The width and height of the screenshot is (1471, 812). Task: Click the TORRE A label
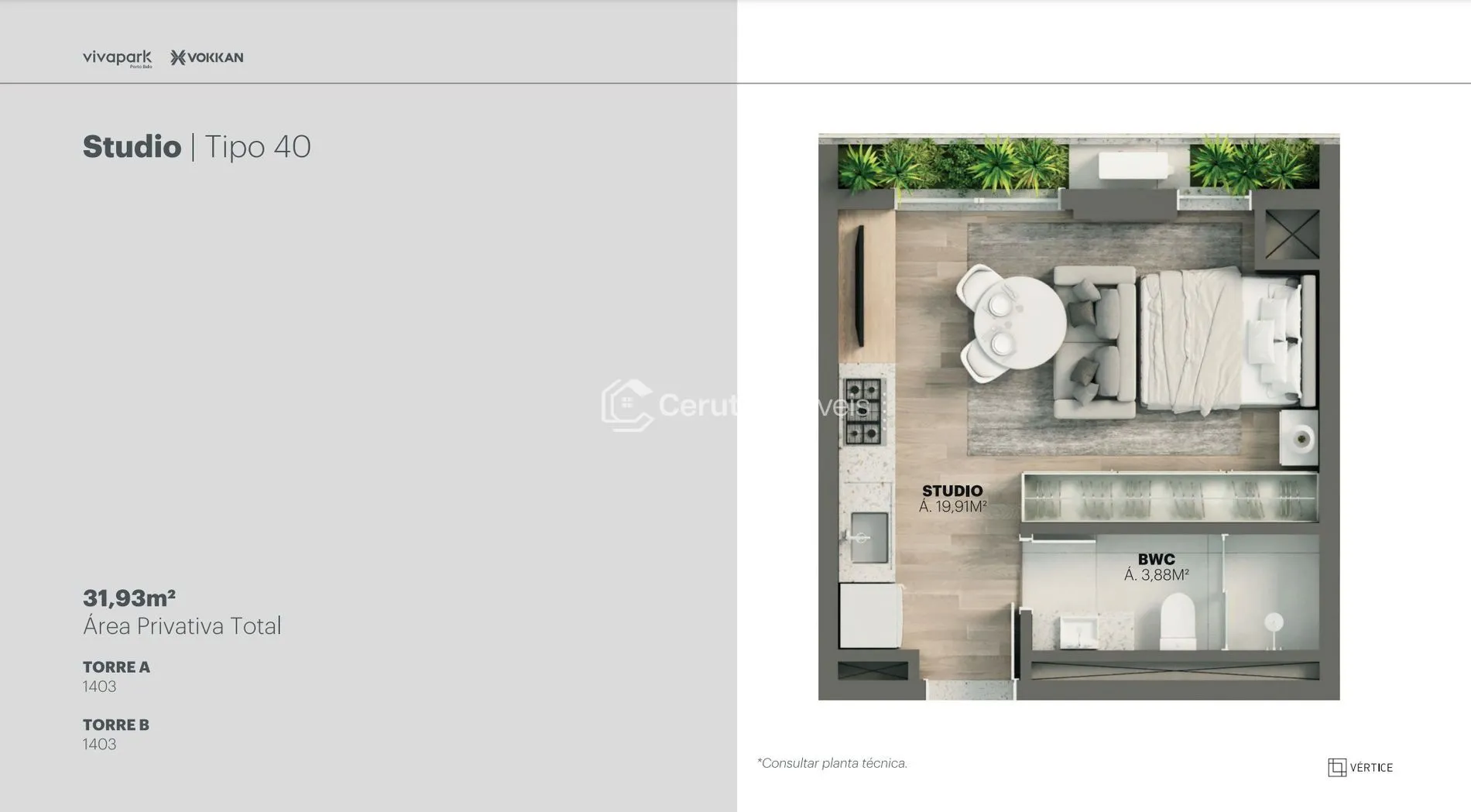(116, 666)
